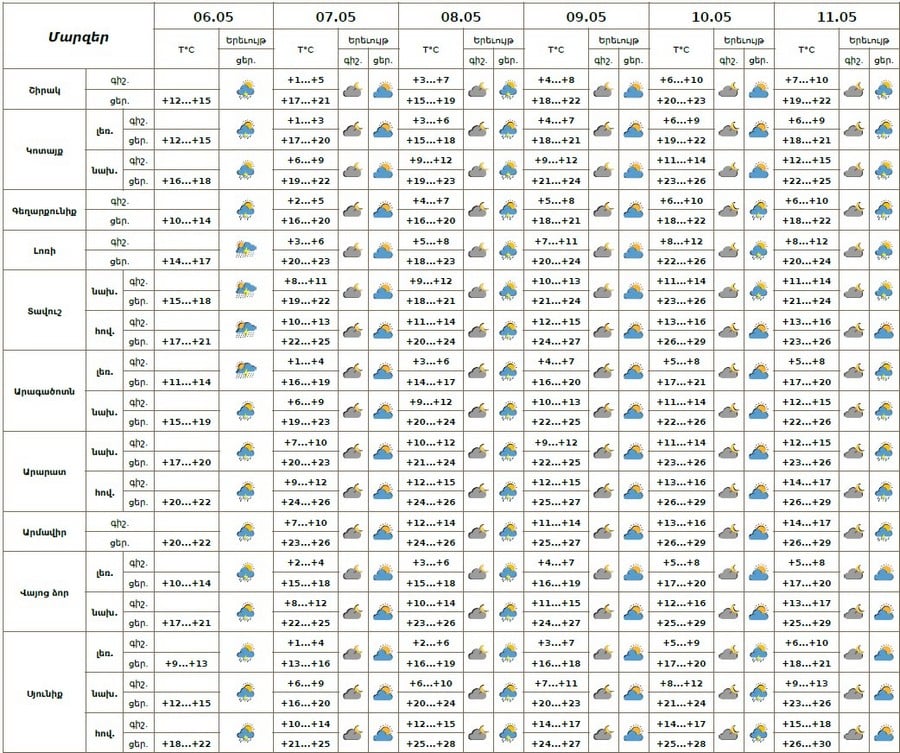Click Շիրակ 11.05 daytime weather icon

(884, 90)
